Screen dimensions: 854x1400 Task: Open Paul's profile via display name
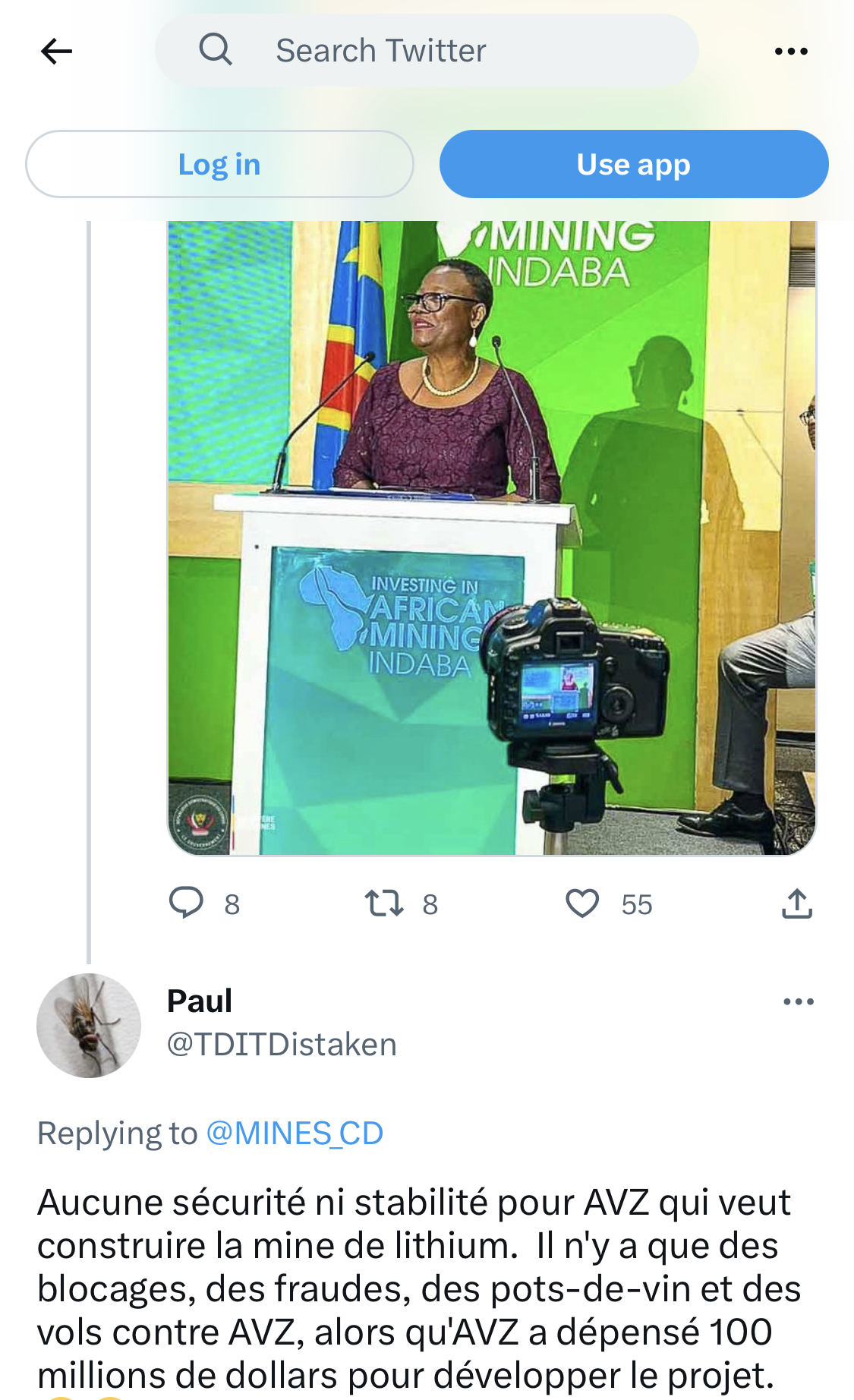coord(200,1001)
